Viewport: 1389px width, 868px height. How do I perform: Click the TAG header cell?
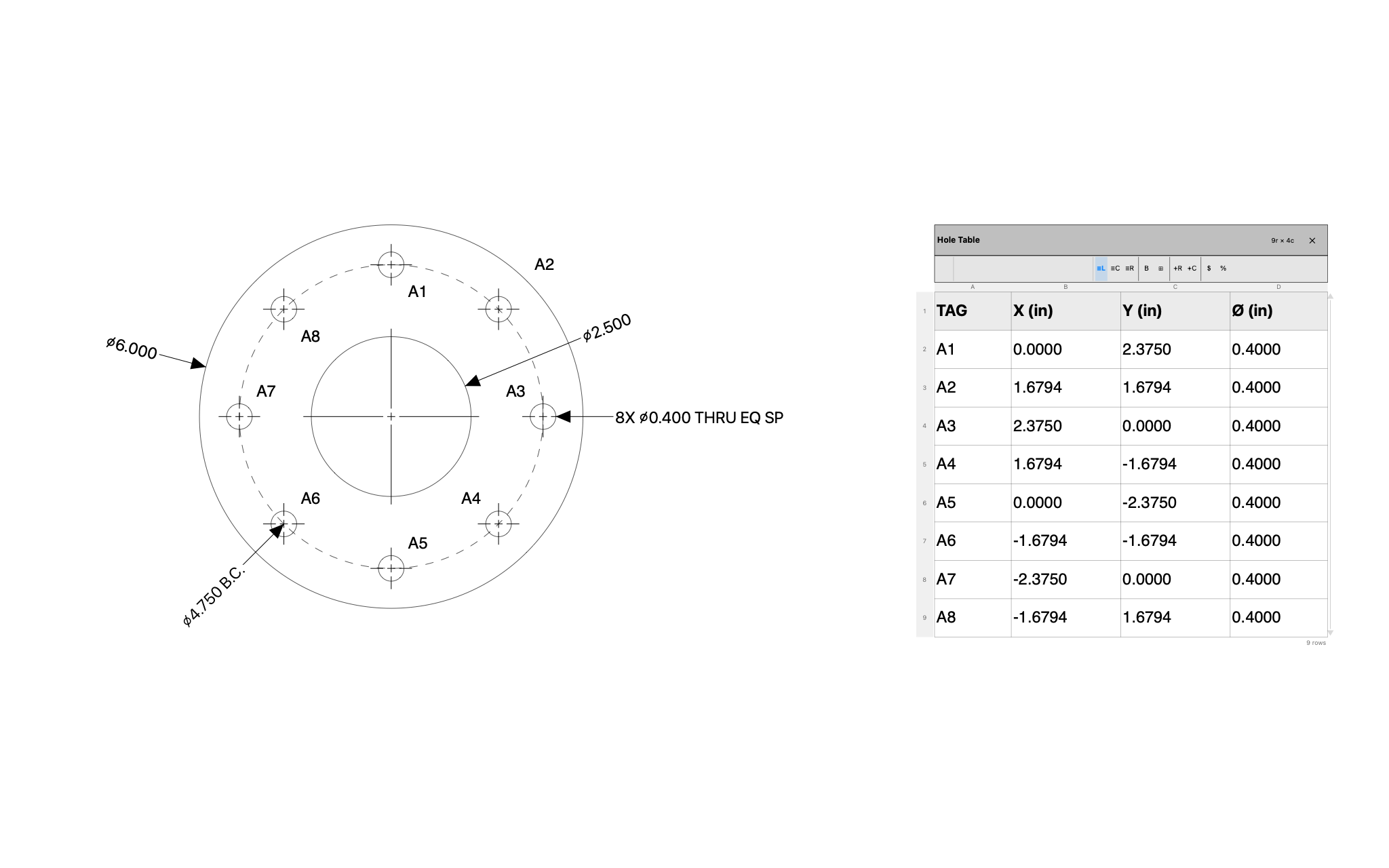tap(973, 311)
